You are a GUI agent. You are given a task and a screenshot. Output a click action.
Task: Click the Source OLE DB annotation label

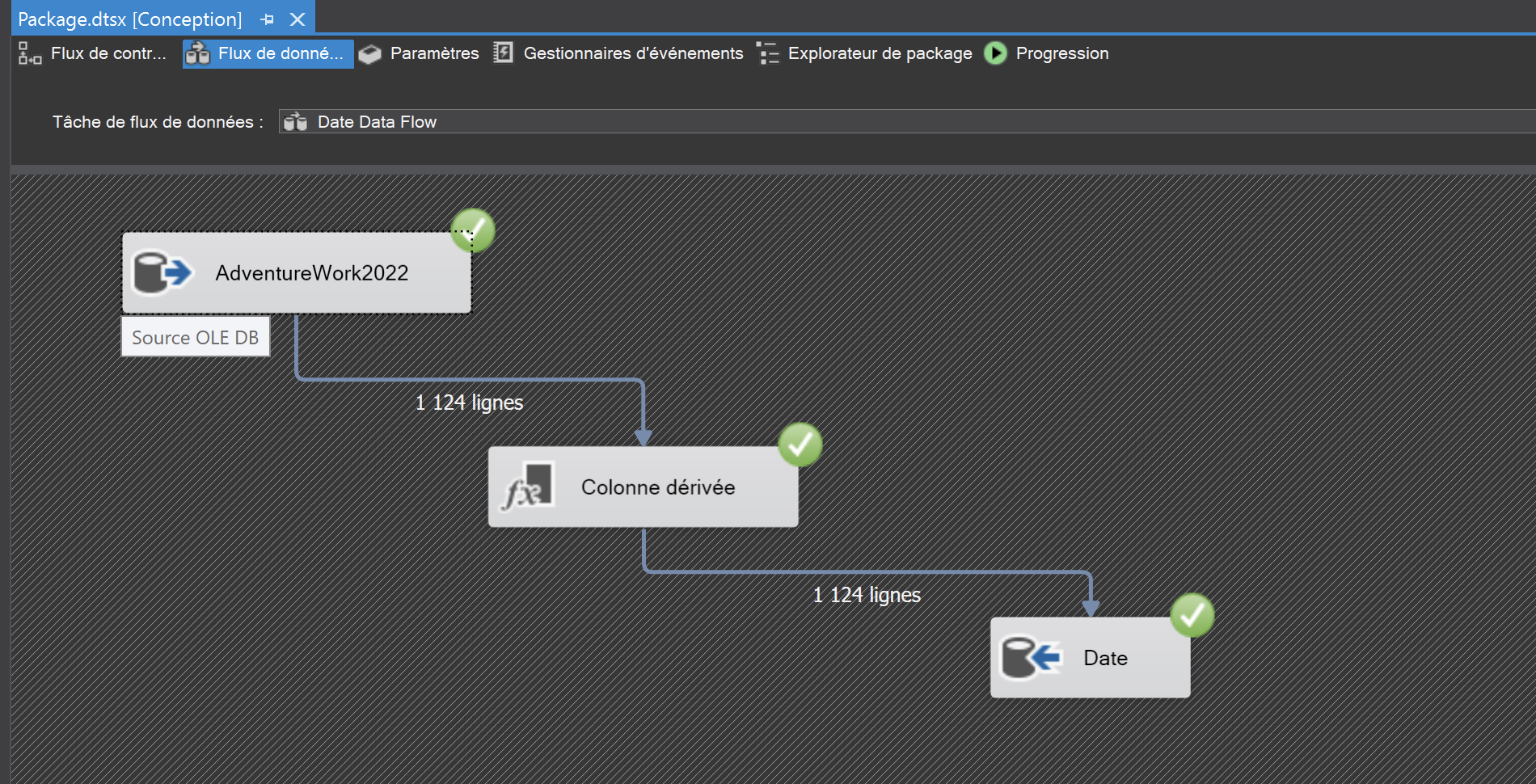195,337
